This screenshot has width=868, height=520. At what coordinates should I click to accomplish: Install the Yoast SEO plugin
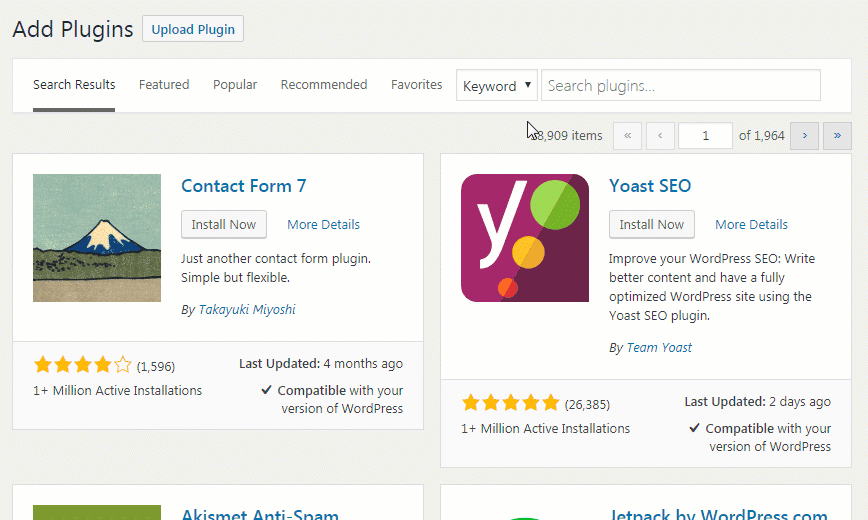pyautogui.click(x=652, y=224)
